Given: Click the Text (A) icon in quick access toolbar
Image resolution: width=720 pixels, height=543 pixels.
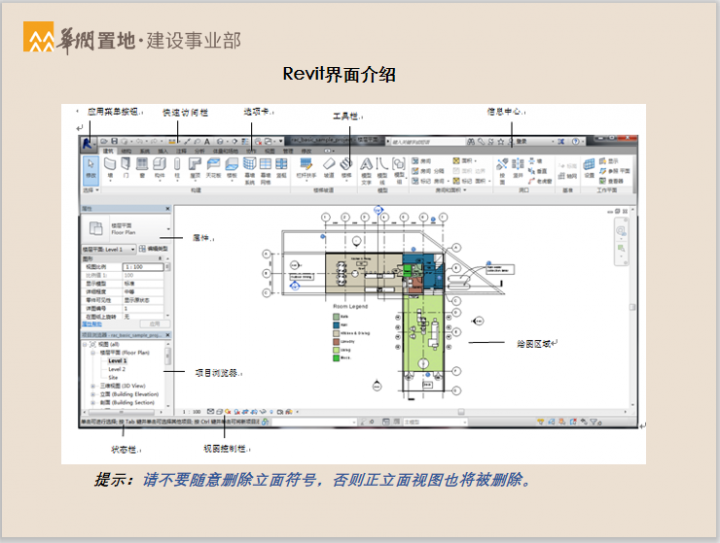Looking at the screenshot, I should [x=207, y=141].
